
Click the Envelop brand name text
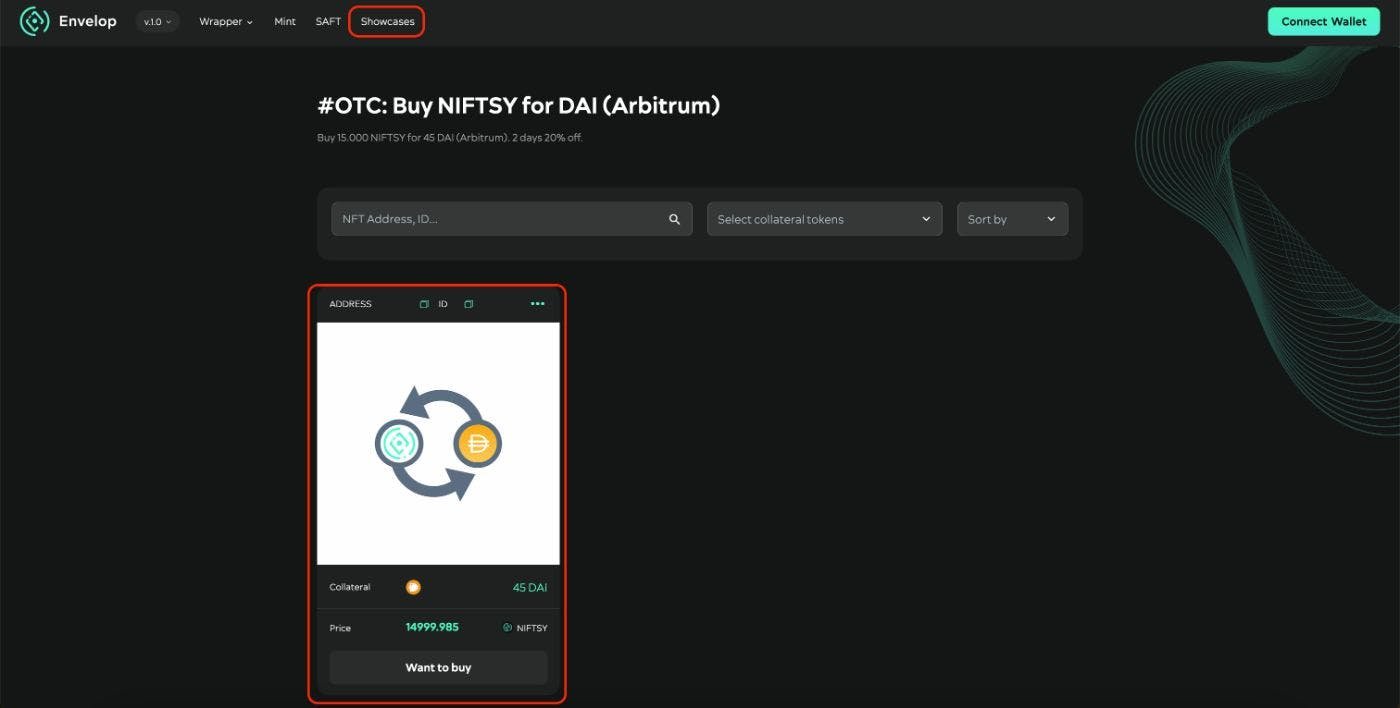click(x=87, y=21)
